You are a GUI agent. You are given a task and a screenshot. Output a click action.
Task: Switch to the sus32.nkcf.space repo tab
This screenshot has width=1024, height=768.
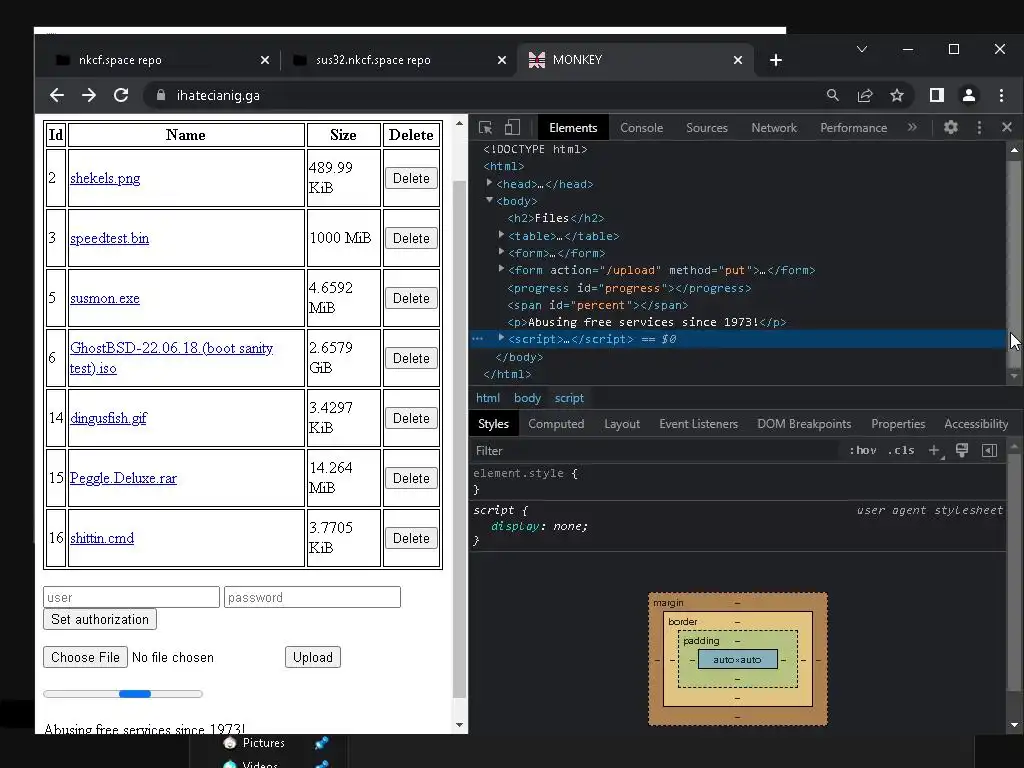398,60
